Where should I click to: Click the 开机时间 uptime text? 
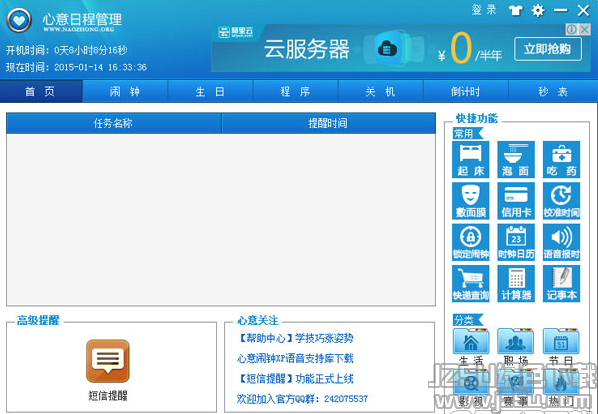pyautogui.click(x=66, y=50)
